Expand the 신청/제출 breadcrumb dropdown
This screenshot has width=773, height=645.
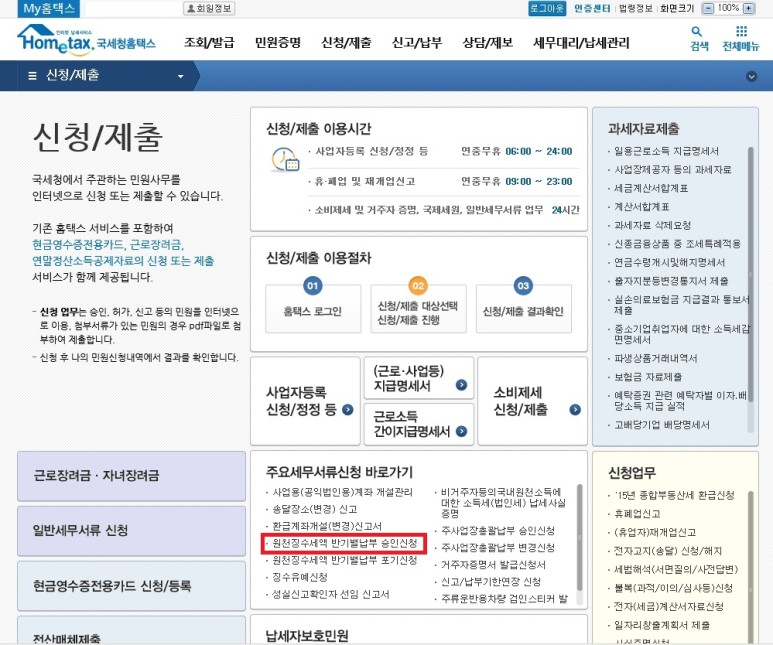[180, 76]
